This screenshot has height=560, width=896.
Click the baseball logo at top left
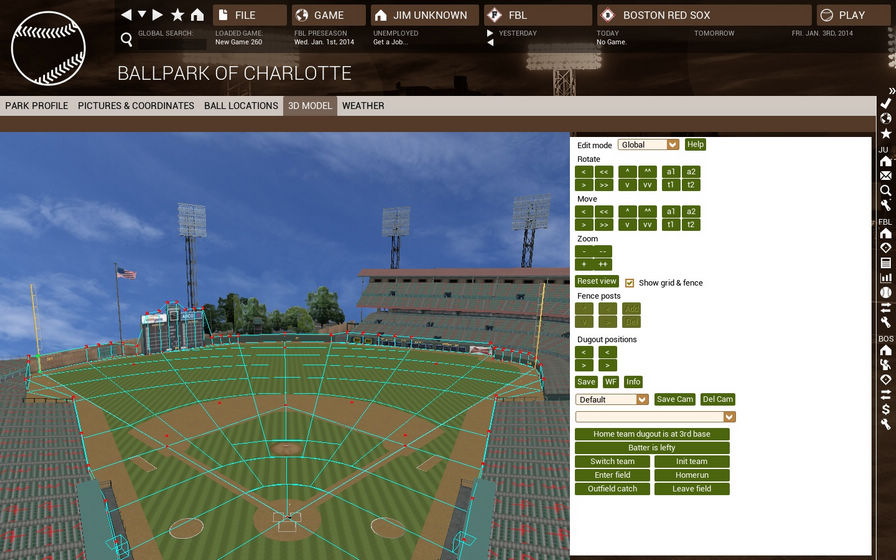[x=49, y=49]
